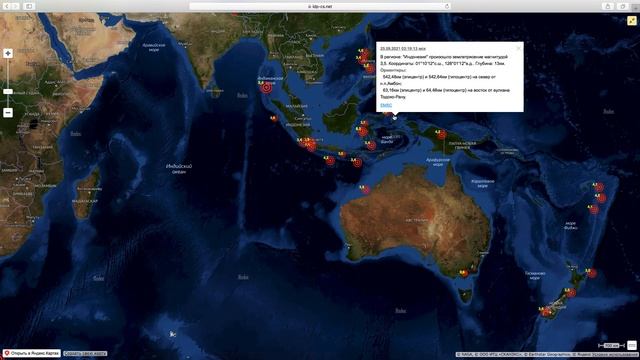Select the marker off Sumatra's west coast
Viewport: 640px width, 360px height.
point(274,119)
